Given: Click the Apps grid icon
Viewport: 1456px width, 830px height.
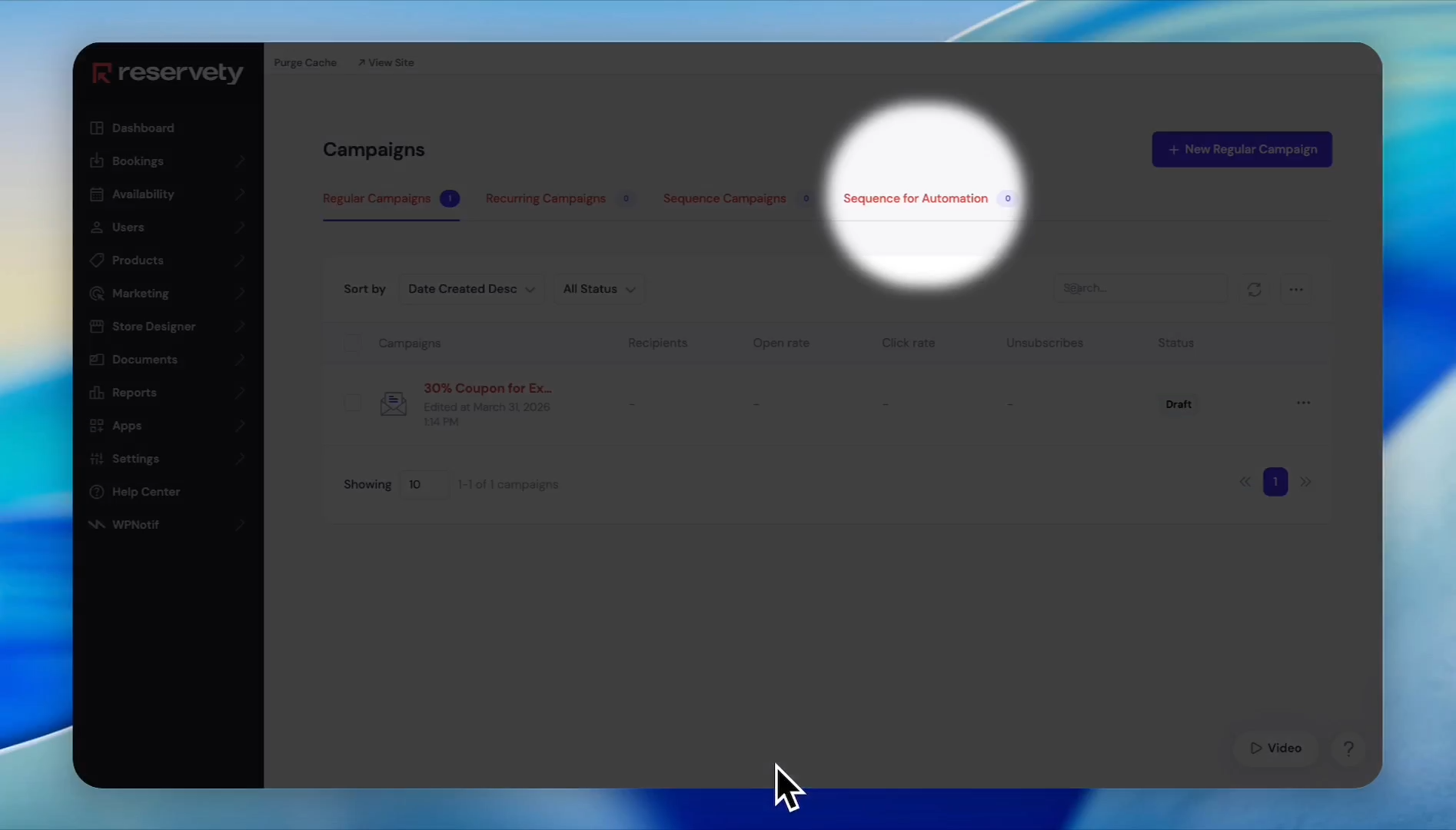Looking at the screenshot, I should [97, 425].
